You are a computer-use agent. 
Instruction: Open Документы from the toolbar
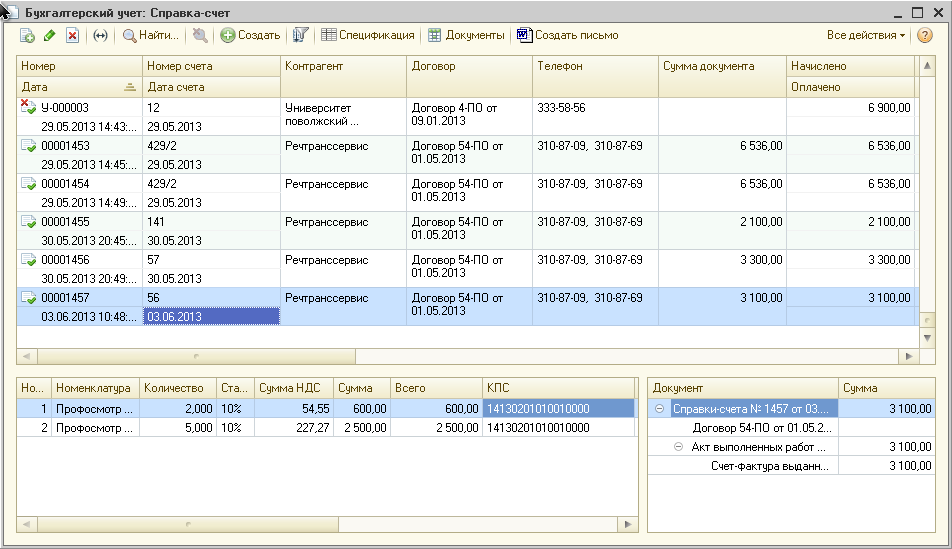(x=466, y=35)
